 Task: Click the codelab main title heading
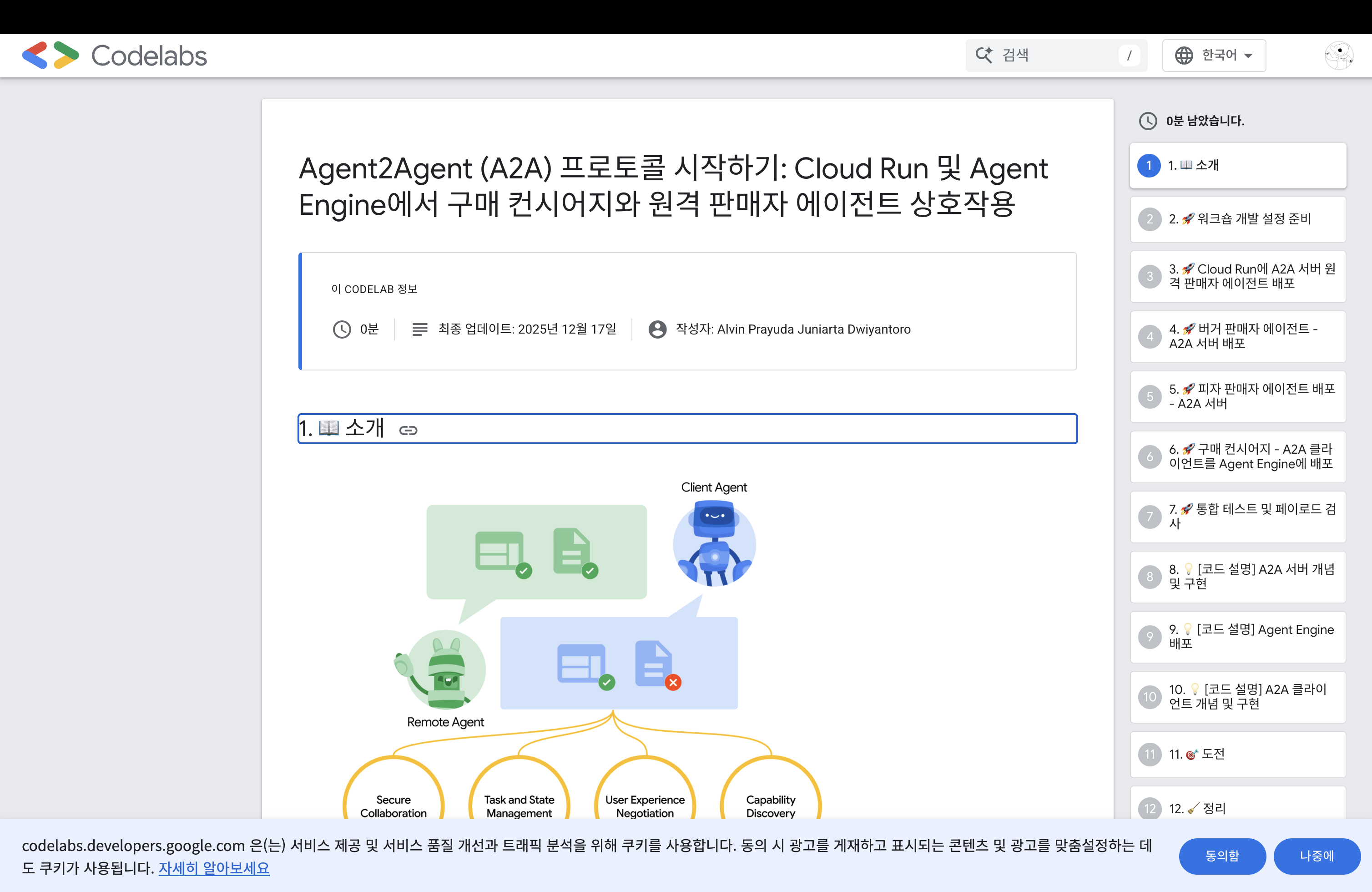point(673,186)
